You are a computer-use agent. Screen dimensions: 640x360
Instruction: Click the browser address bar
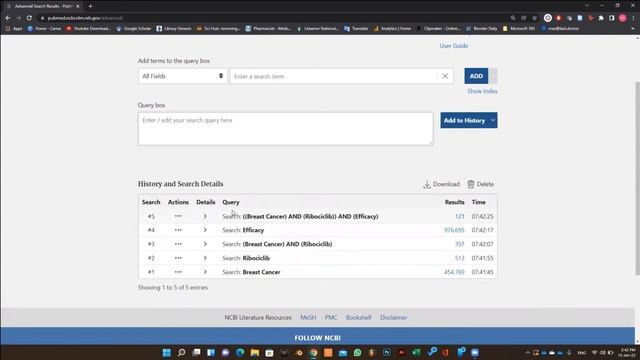(273, 18)
